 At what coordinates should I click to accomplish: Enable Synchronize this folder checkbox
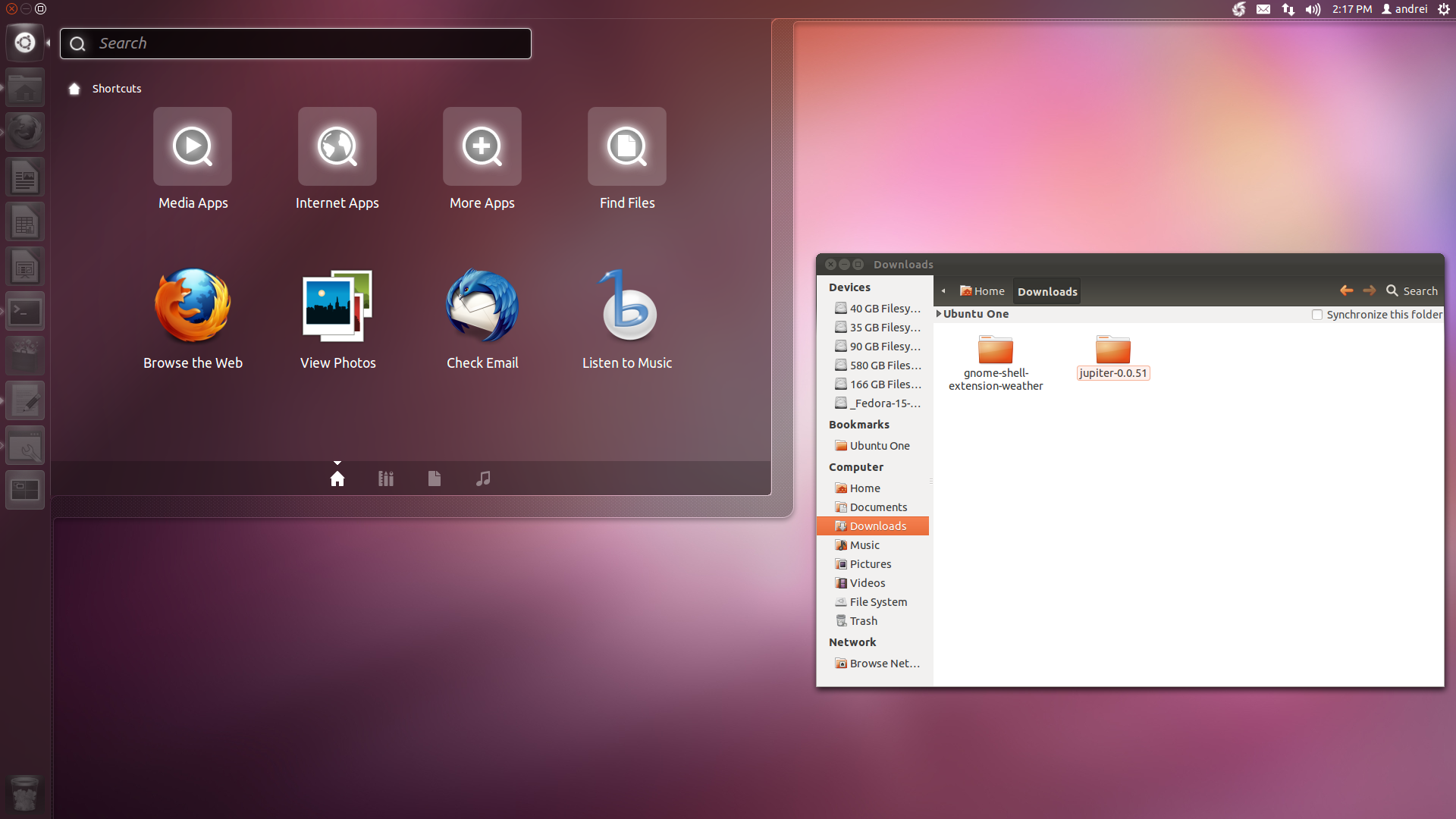point(1317,315)
